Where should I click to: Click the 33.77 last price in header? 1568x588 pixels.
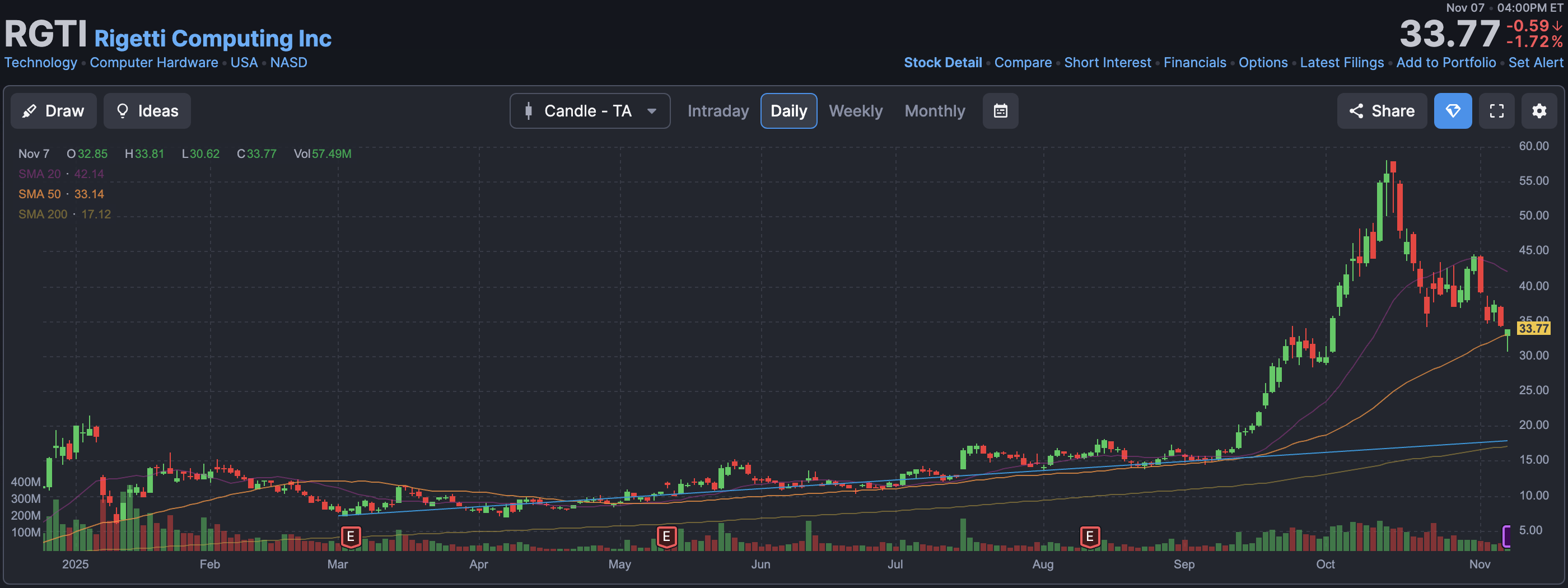click(1450, 34)
